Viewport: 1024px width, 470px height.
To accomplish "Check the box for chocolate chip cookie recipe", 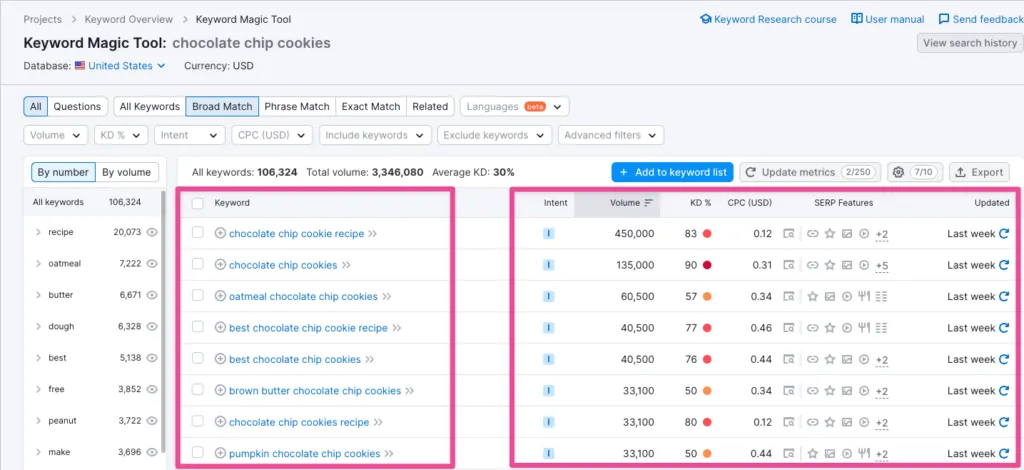I will (198, 233).
